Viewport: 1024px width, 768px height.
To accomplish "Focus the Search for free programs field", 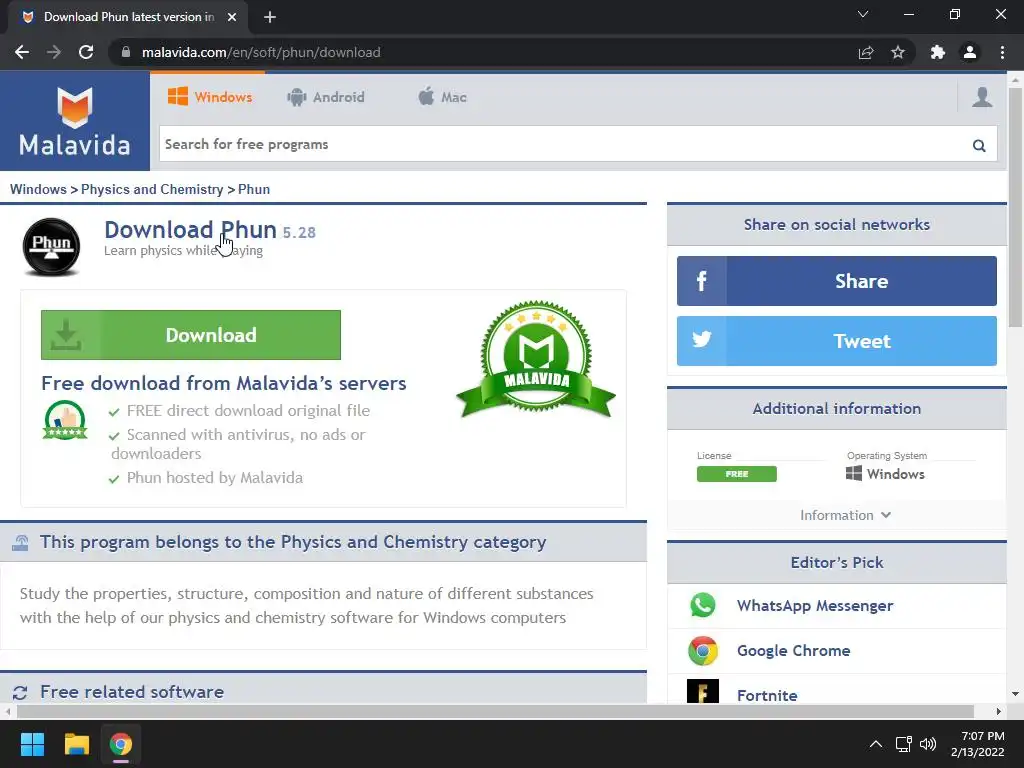I will click(x=564, y=144).
